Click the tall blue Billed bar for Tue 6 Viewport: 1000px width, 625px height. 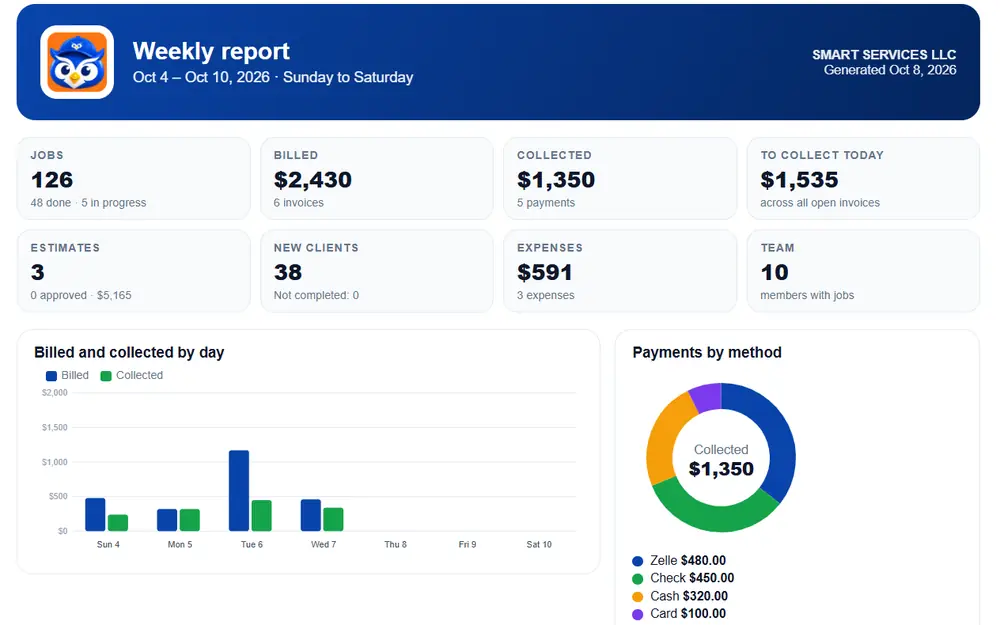(x=239, y=490)
